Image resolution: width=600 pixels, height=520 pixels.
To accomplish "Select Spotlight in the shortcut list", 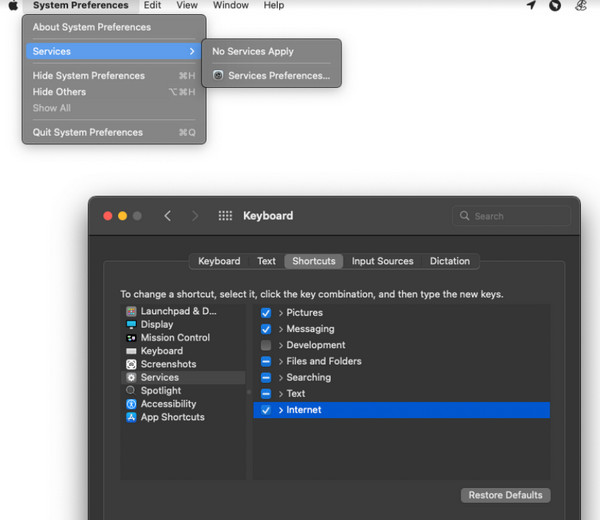I will click(183, 390).
